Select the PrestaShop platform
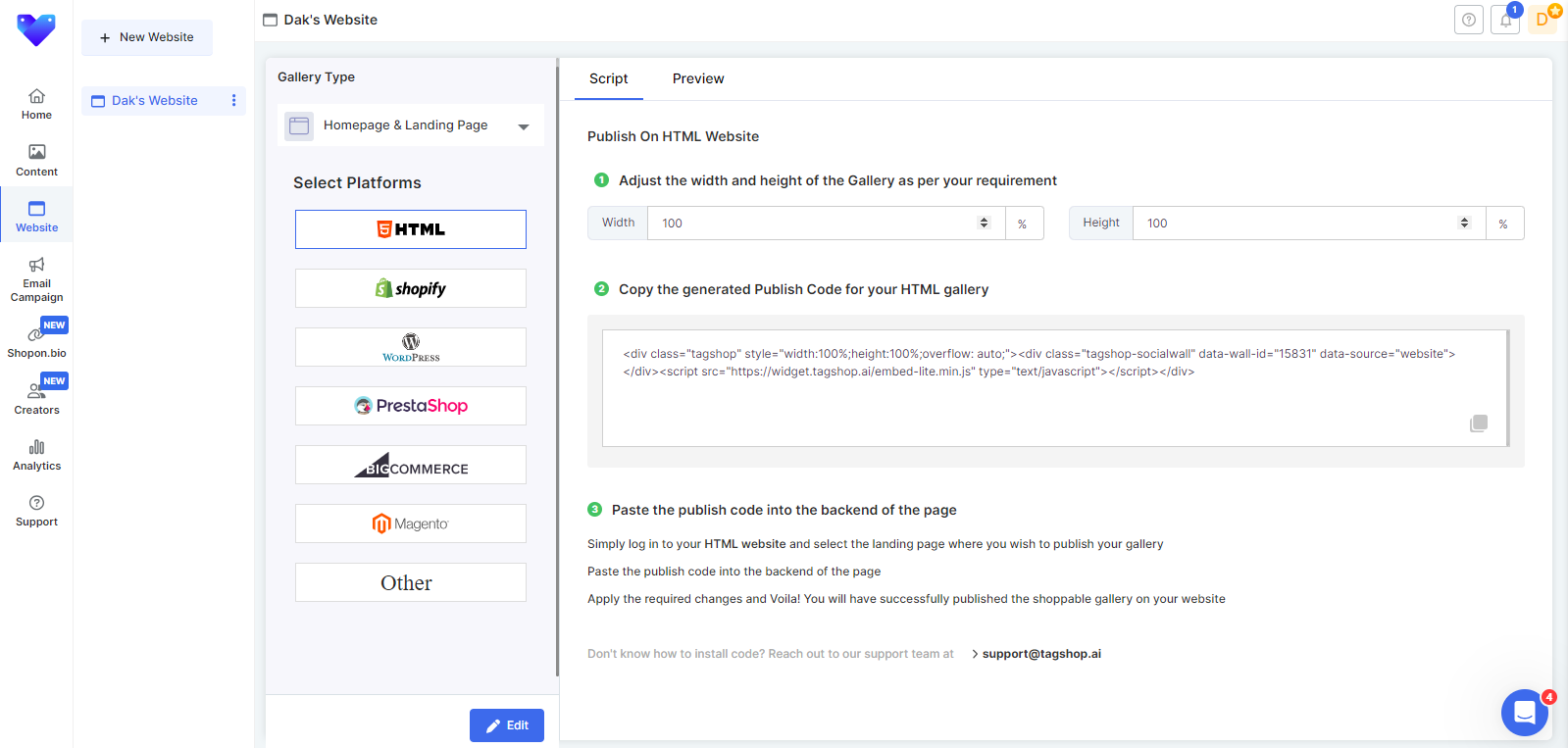 pyautogui.click(x=411, y=406)
